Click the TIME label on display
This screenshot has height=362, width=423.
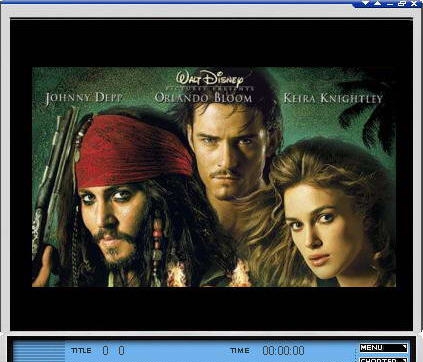pyautogui.click(x=240, y=351)
